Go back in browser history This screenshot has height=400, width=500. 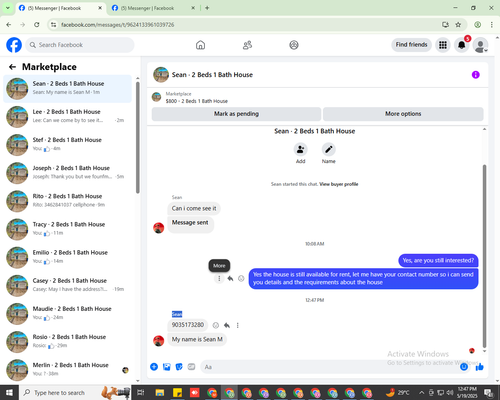(x=9, y=25)
